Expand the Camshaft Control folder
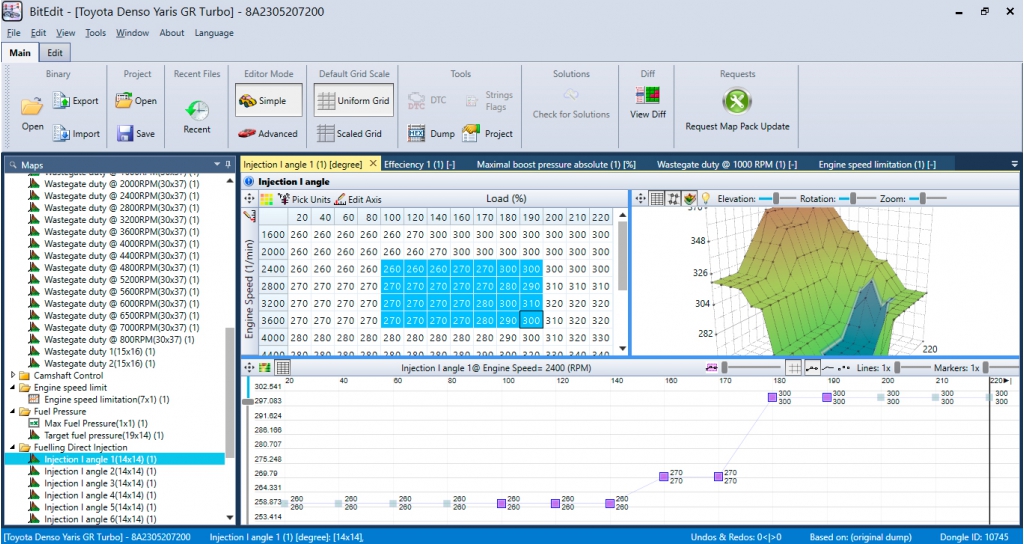The height and width of the screenshot is (544, 1024). [x=14, y=376]
